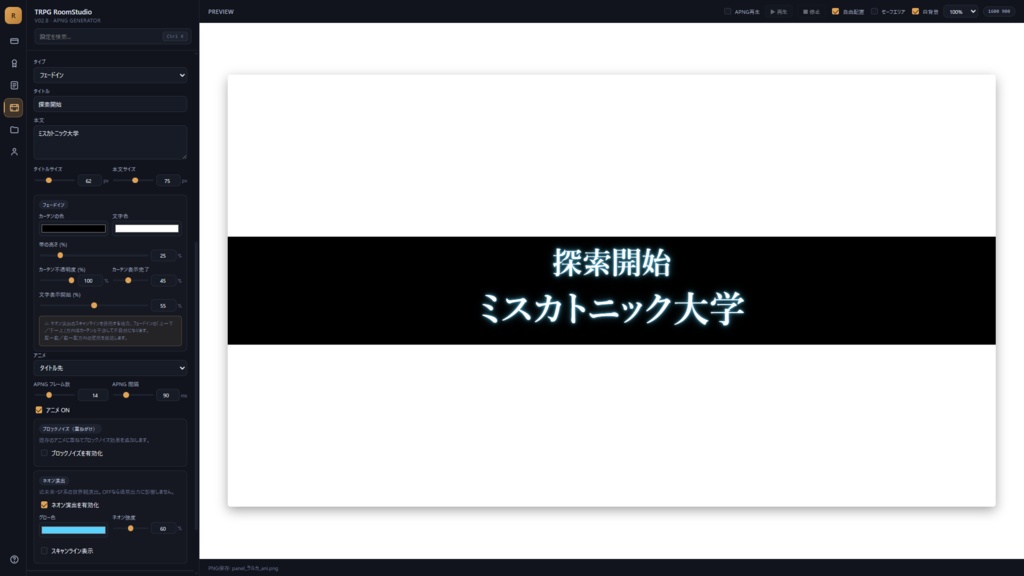The height and width of the screenshot is (576, 1024).
Task: Uncheck the アニメ ON checkbox
Action: click(x=39, y=410)
